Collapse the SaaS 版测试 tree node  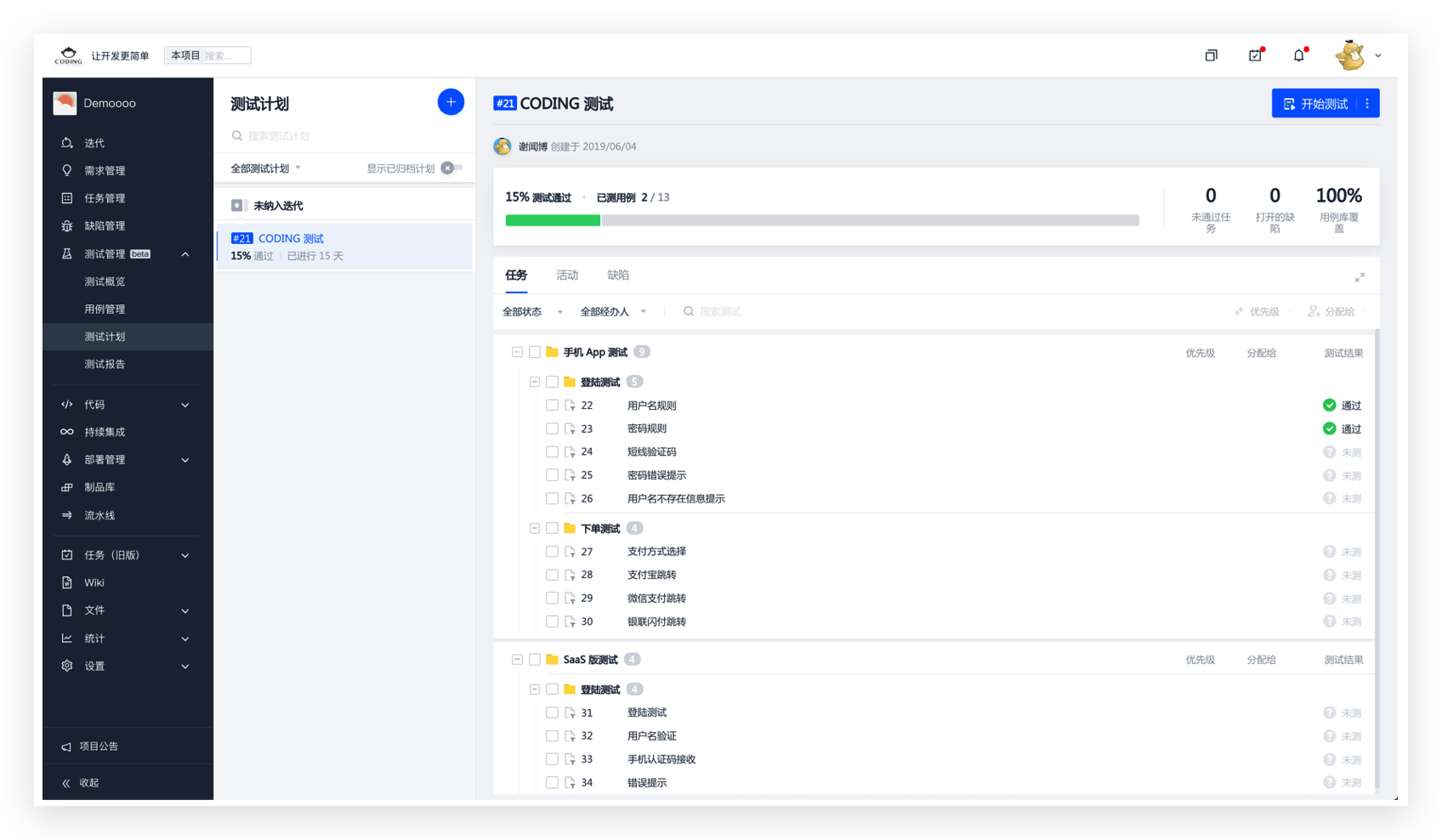(x=517, y=660)
